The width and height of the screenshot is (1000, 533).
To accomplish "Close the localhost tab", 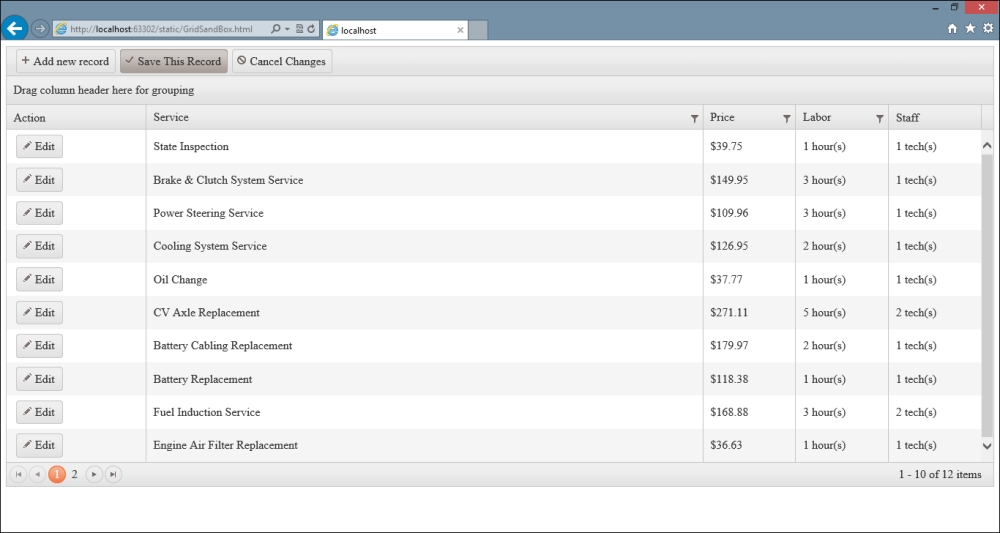I will 460,30.
